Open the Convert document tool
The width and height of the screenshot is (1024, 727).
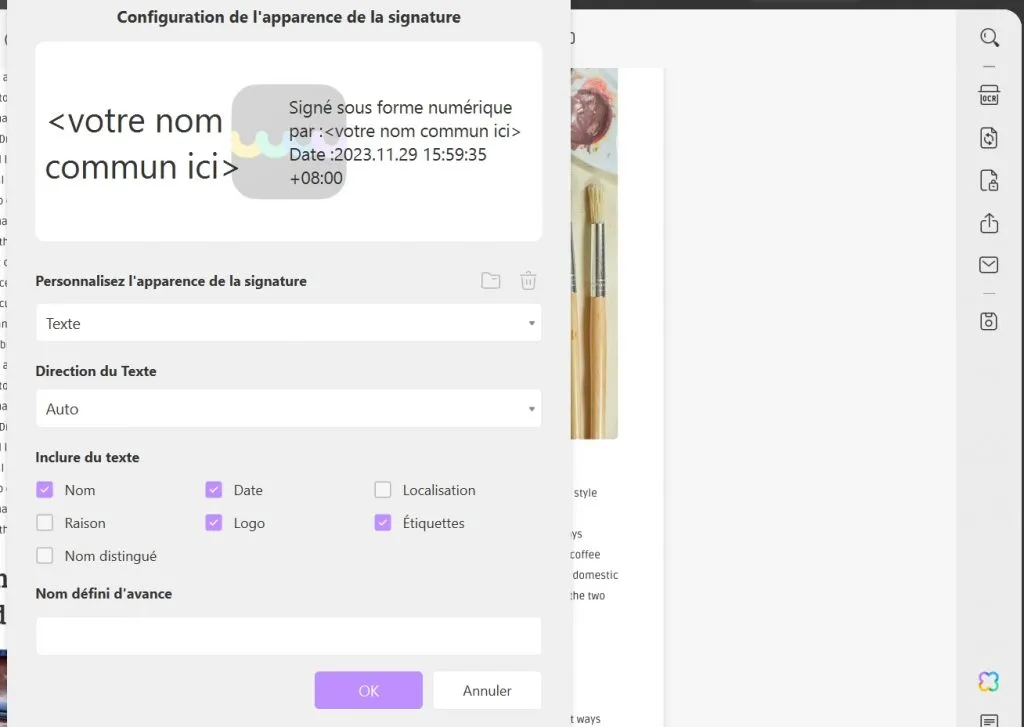tap(988, 138)
